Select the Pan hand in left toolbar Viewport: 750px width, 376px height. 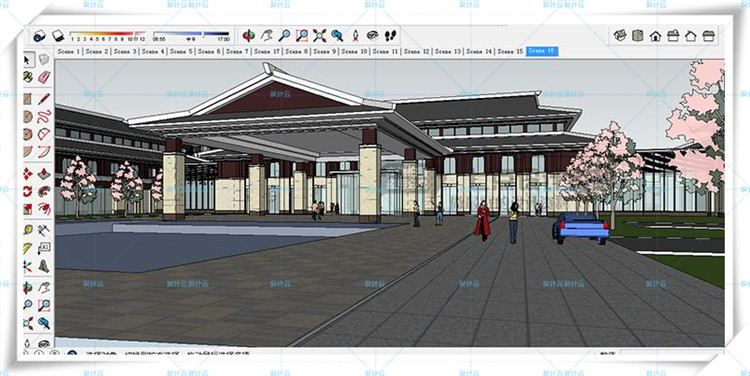[44, 288]
